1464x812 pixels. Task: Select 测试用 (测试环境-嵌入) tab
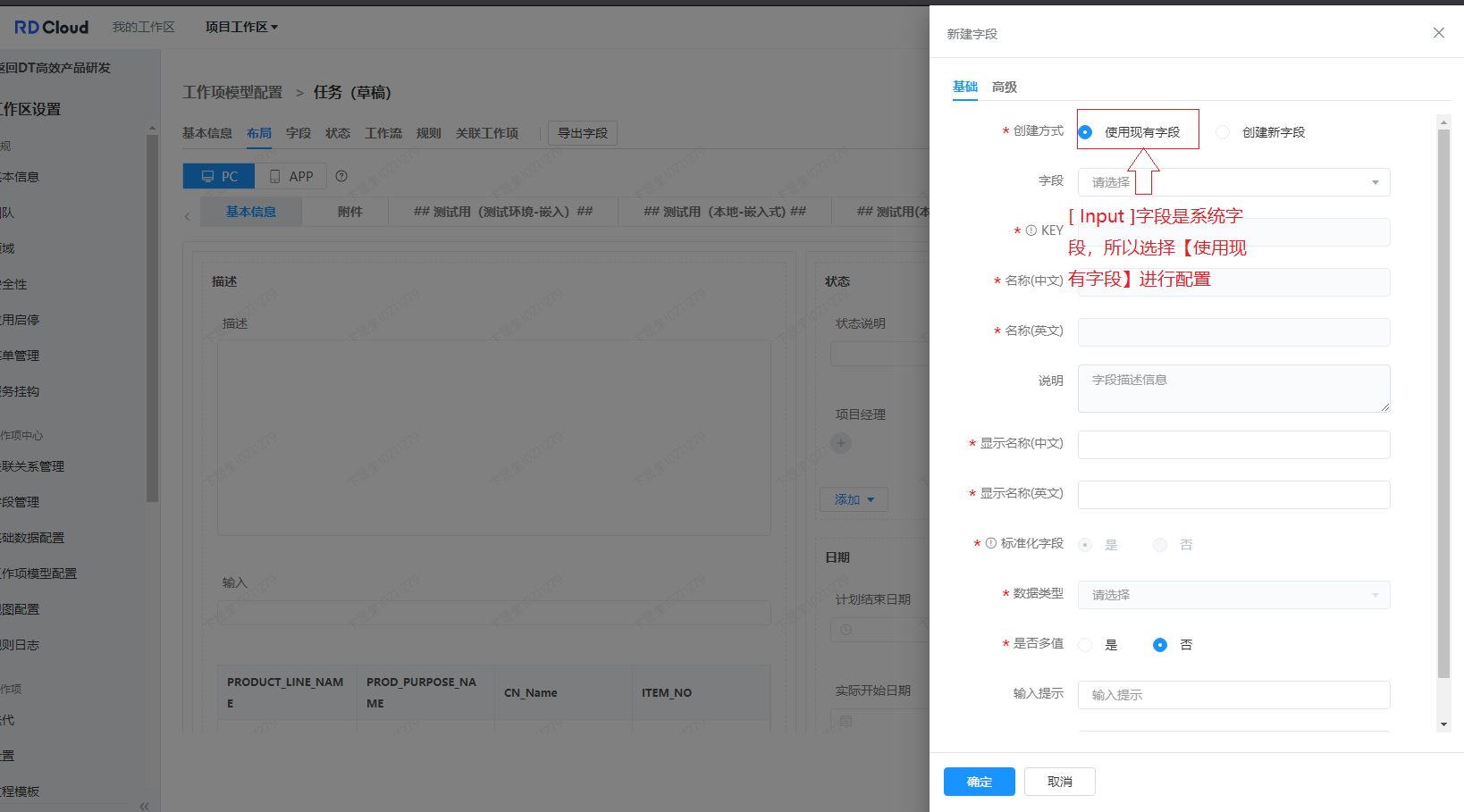click(503, 212)
